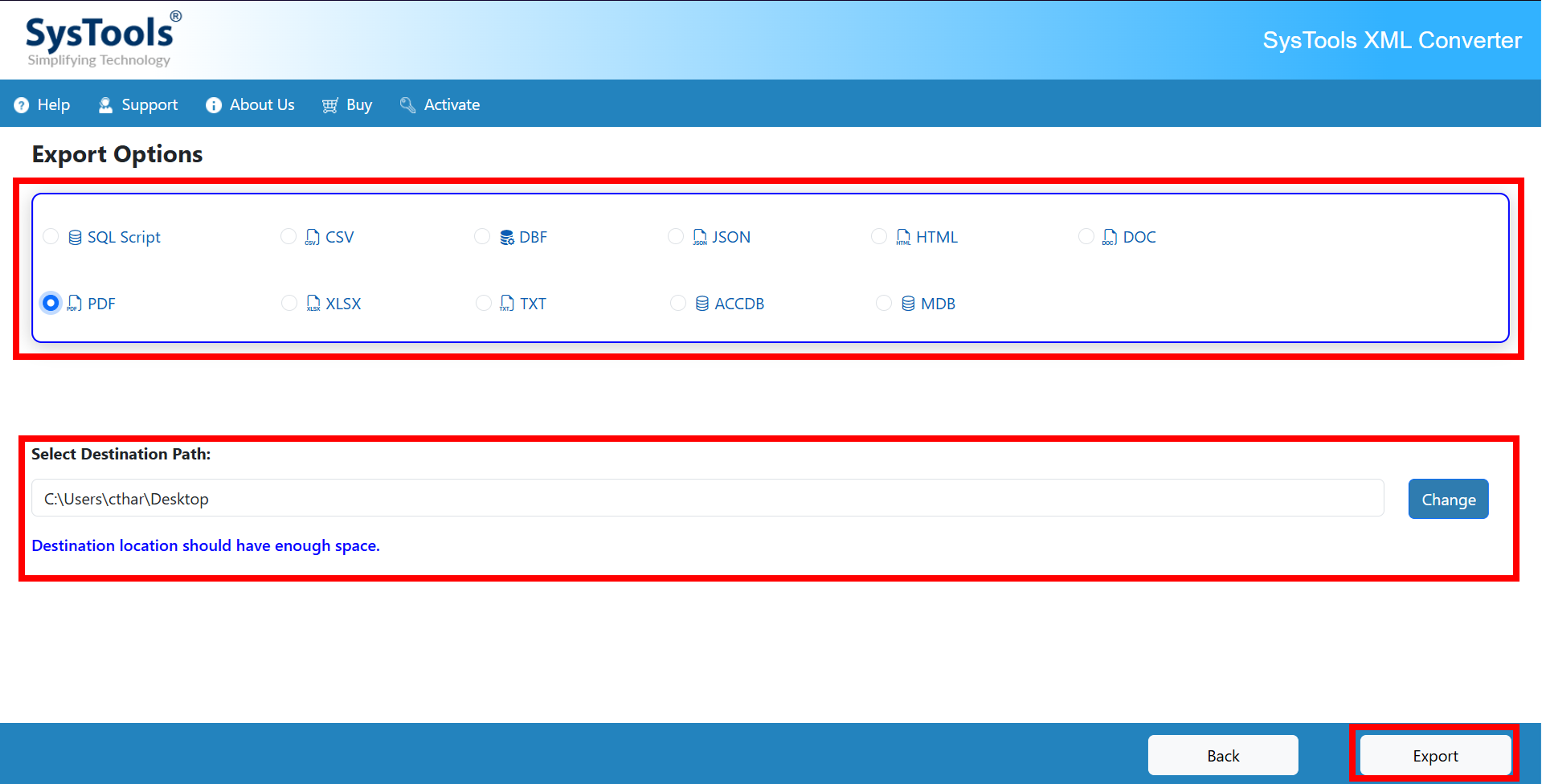Click the XLSX file icon
1542x784 pixels.
pos(313,304)
